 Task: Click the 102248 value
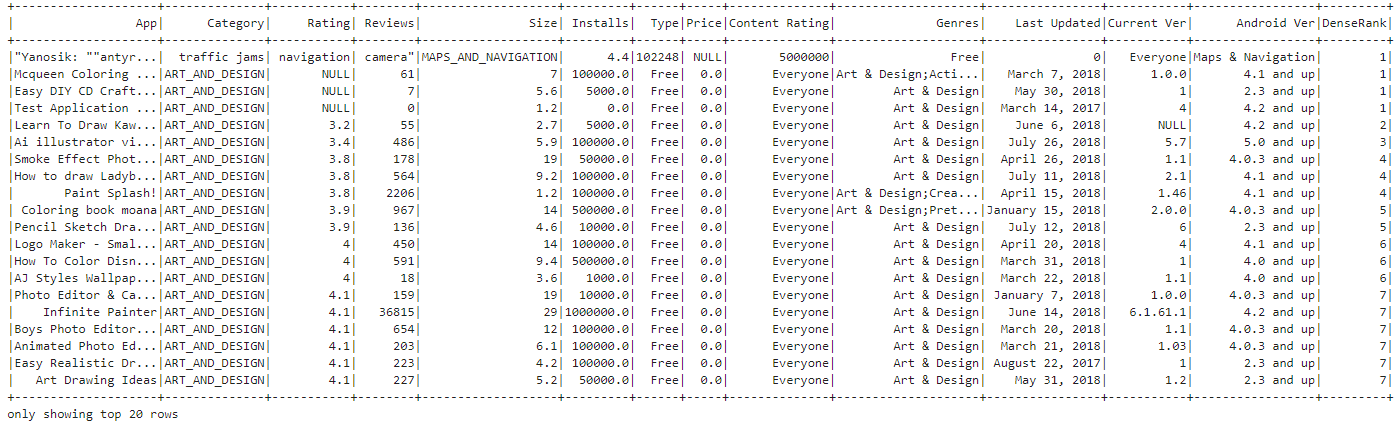pyautogui.click(x=658, y=57)
